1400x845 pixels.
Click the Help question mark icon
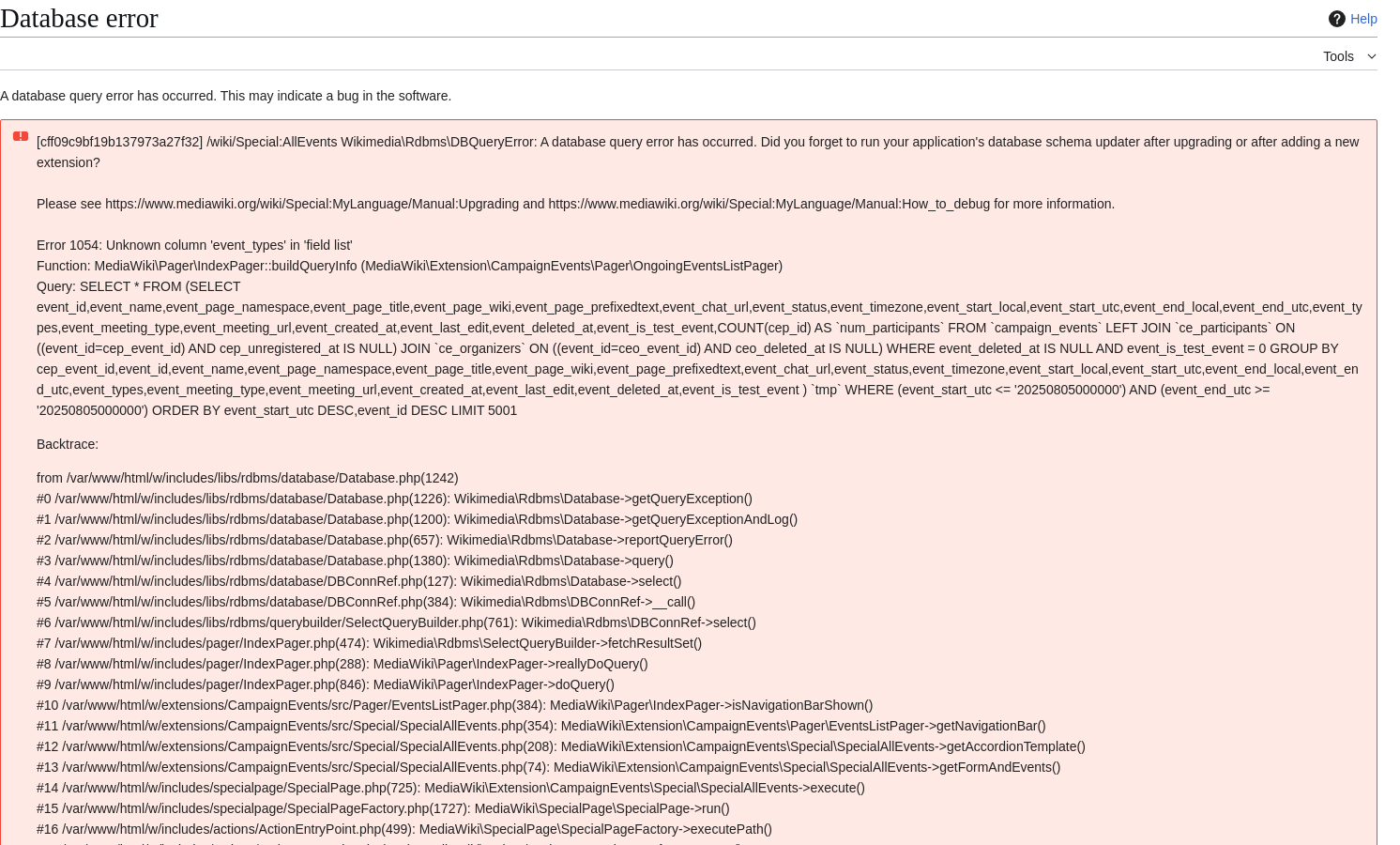(x=1337, y=19)
